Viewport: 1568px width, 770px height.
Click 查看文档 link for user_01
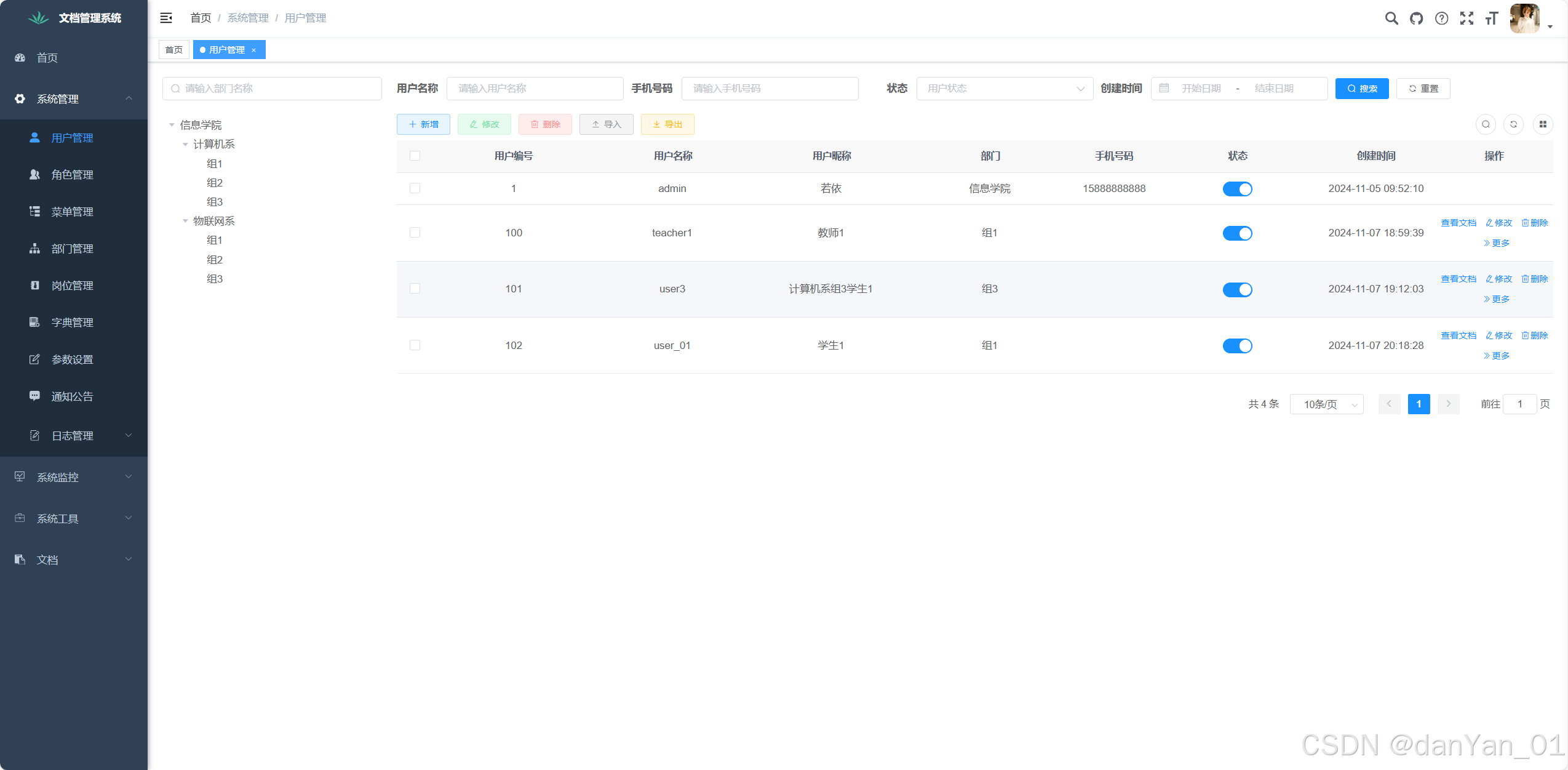click(x=1458, y=335)
